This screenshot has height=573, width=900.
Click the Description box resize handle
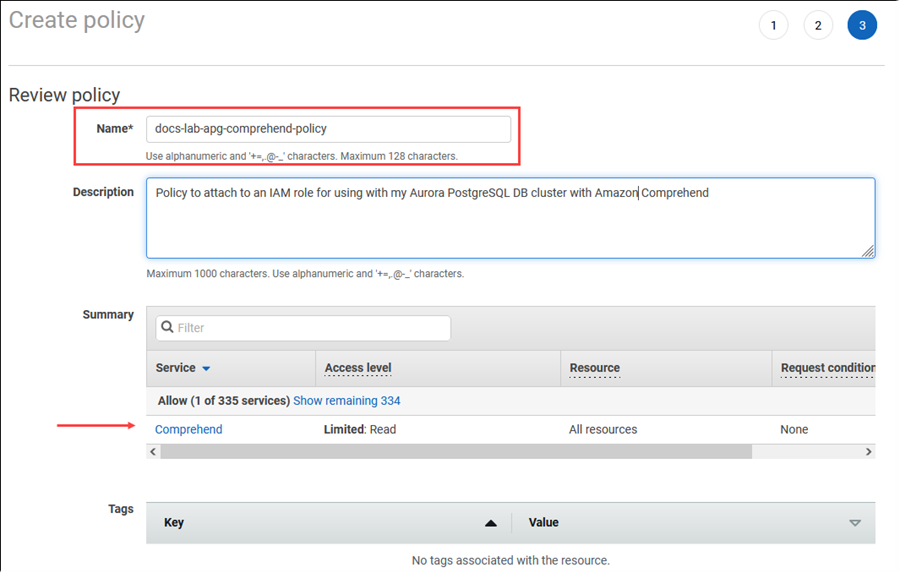[868, 251]
